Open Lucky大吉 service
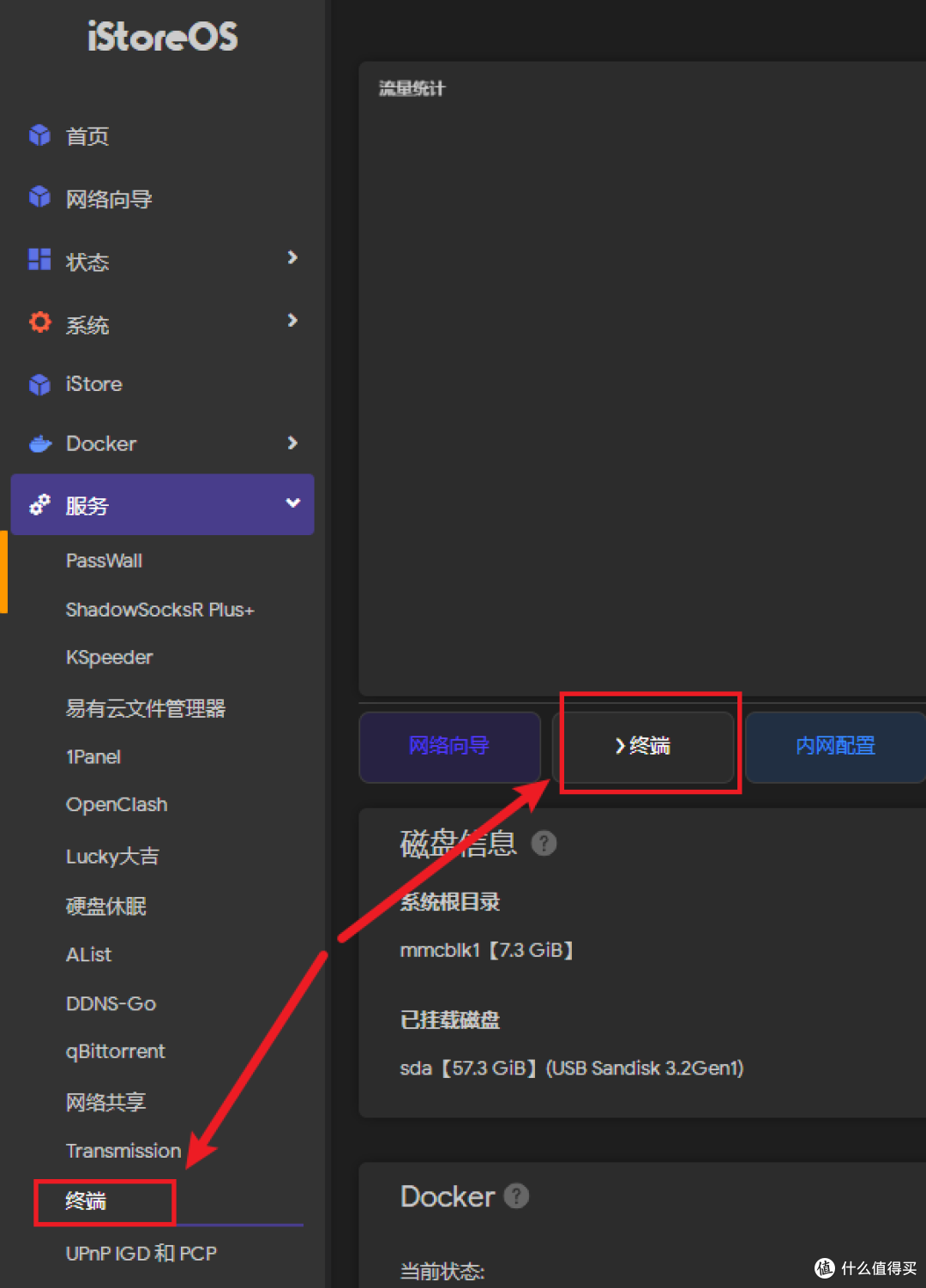The image size is (926, 1288). [112, 856]
